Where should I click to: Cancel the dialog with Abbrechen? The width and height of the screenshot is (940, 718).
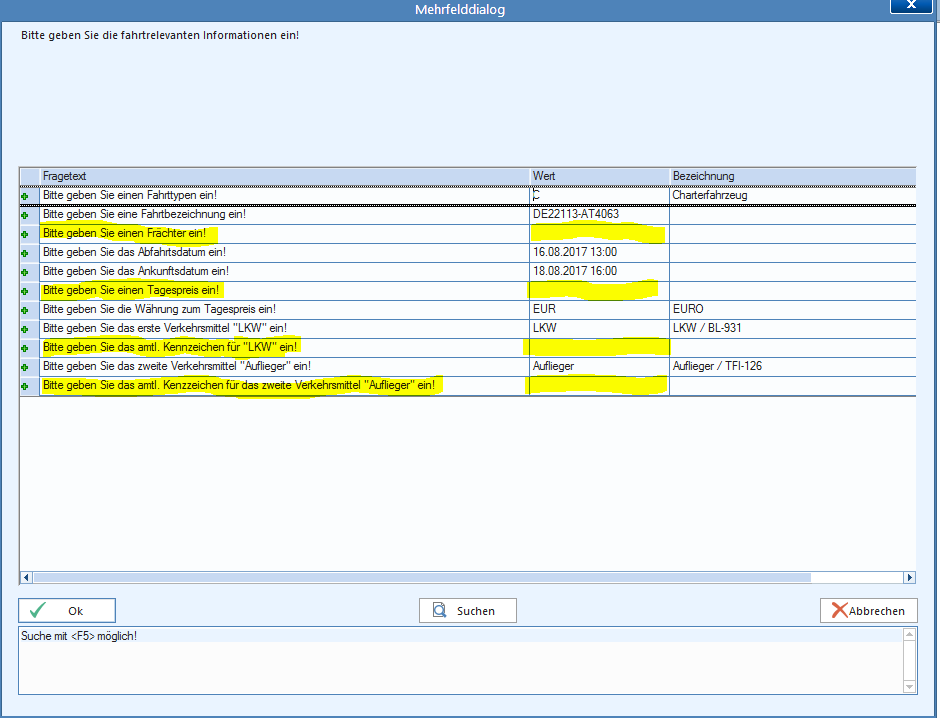(x=869, y=611)
